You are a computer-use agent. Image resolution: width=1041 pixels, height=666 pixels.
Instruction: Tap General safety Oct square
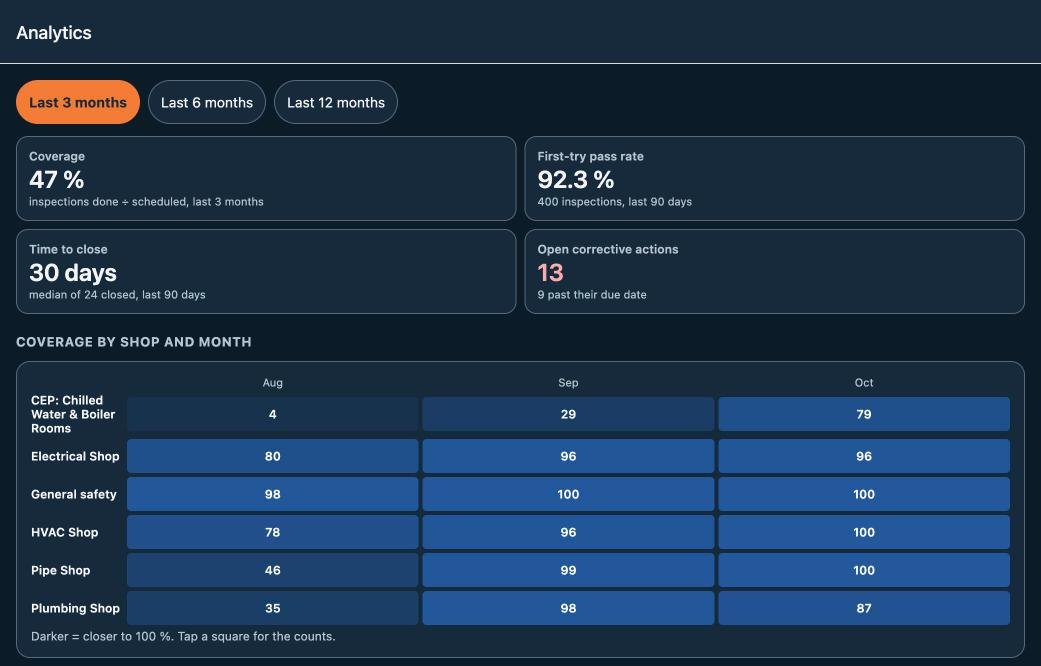tap(864, 494)
